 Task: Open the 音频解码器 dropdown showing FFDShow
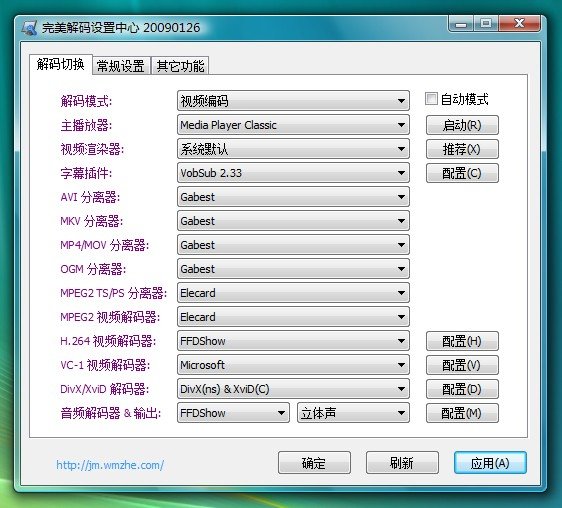(233, 413)
